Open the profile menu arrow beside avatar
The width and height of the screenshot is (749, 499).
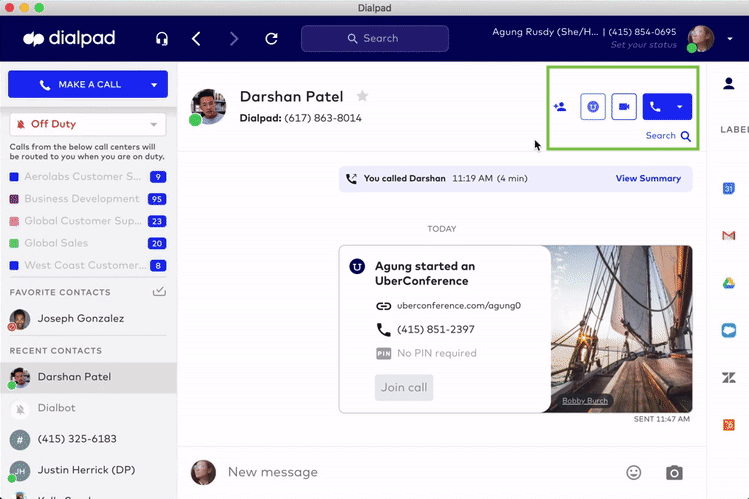[x=729, y=39]
